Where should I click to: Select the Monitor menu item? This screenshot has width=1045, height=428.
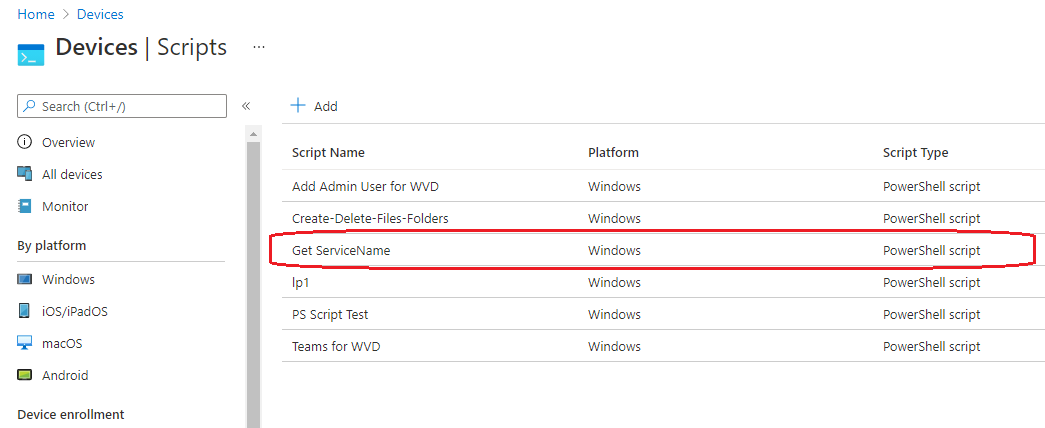(65, 207)
